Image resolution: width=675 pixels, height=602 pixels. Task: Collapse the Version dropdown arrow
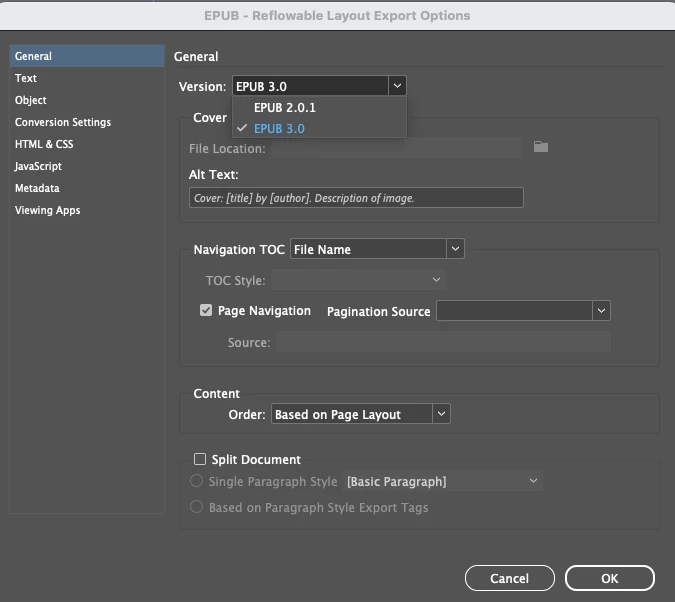pyautogui.click(x=397, y=86)
